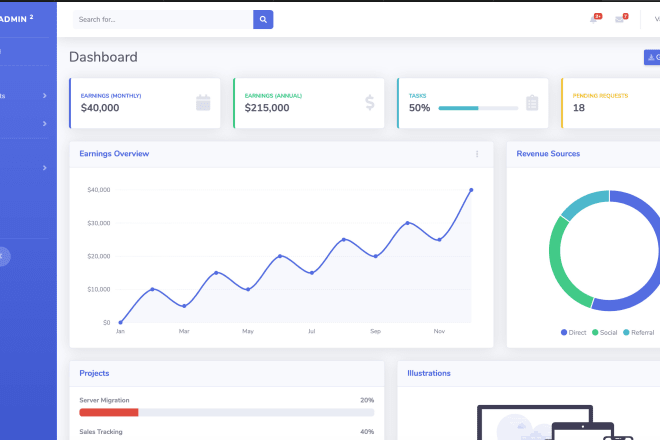Open the messages envelope icon
The width and height of the screenshot is (660, 440).
tap(620, 19)
